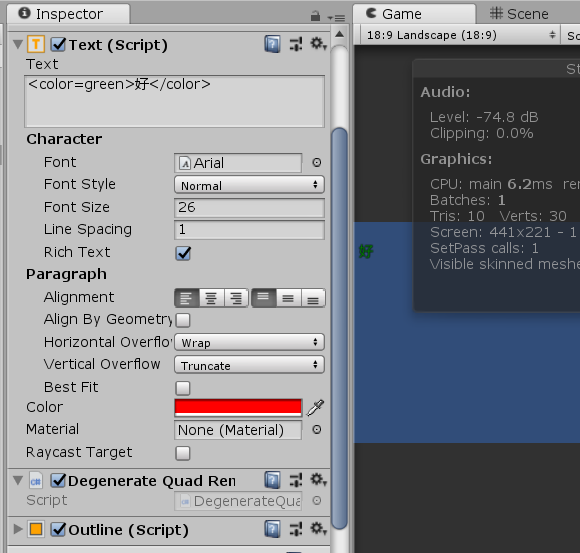Viewport: 580px width, 553px height.
Task: Select center horizontal alignment
Action: point(211,298)
